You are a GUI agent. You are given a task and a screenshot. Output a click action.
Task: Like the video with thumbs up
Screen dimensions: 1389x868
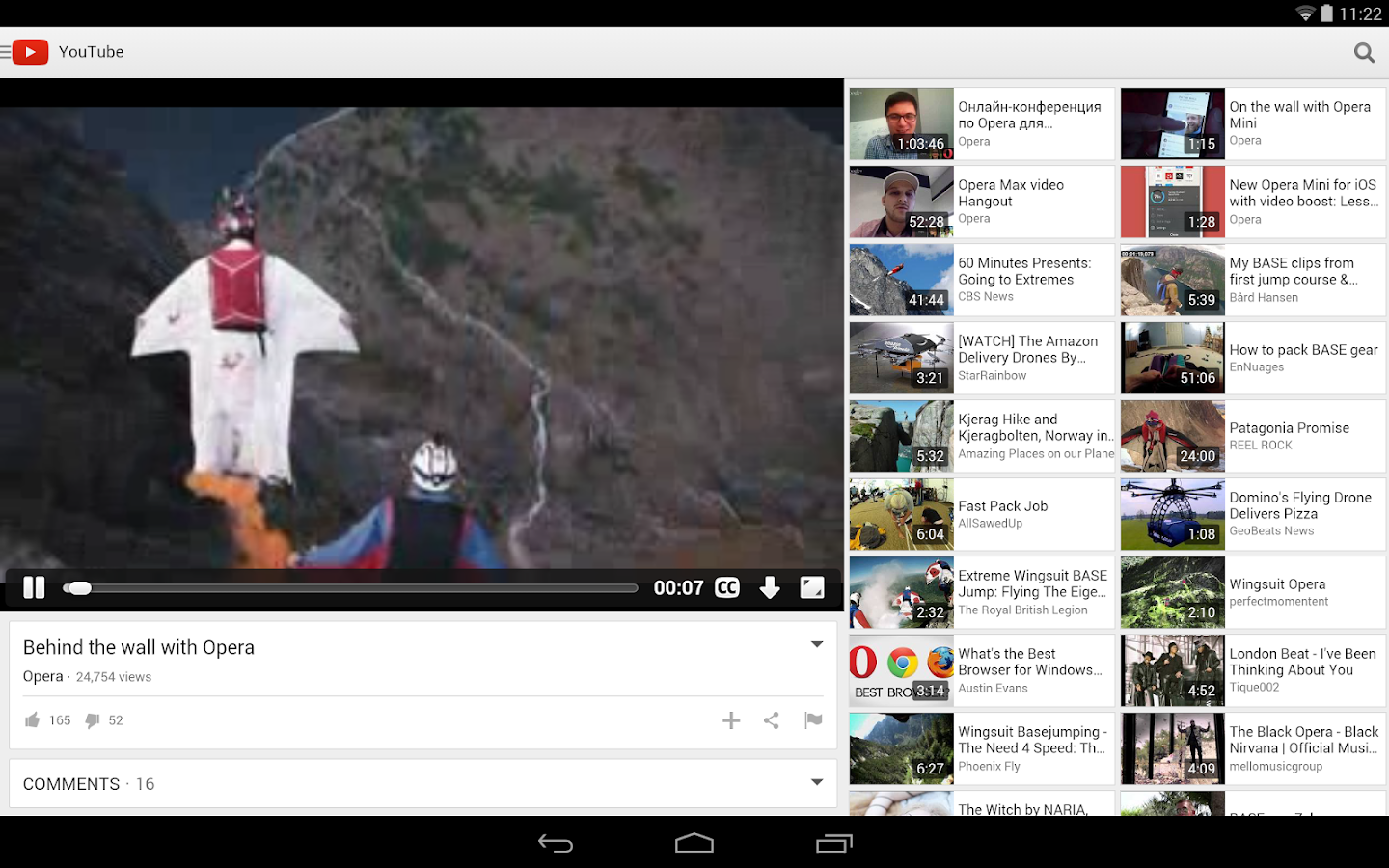(33, 720)
